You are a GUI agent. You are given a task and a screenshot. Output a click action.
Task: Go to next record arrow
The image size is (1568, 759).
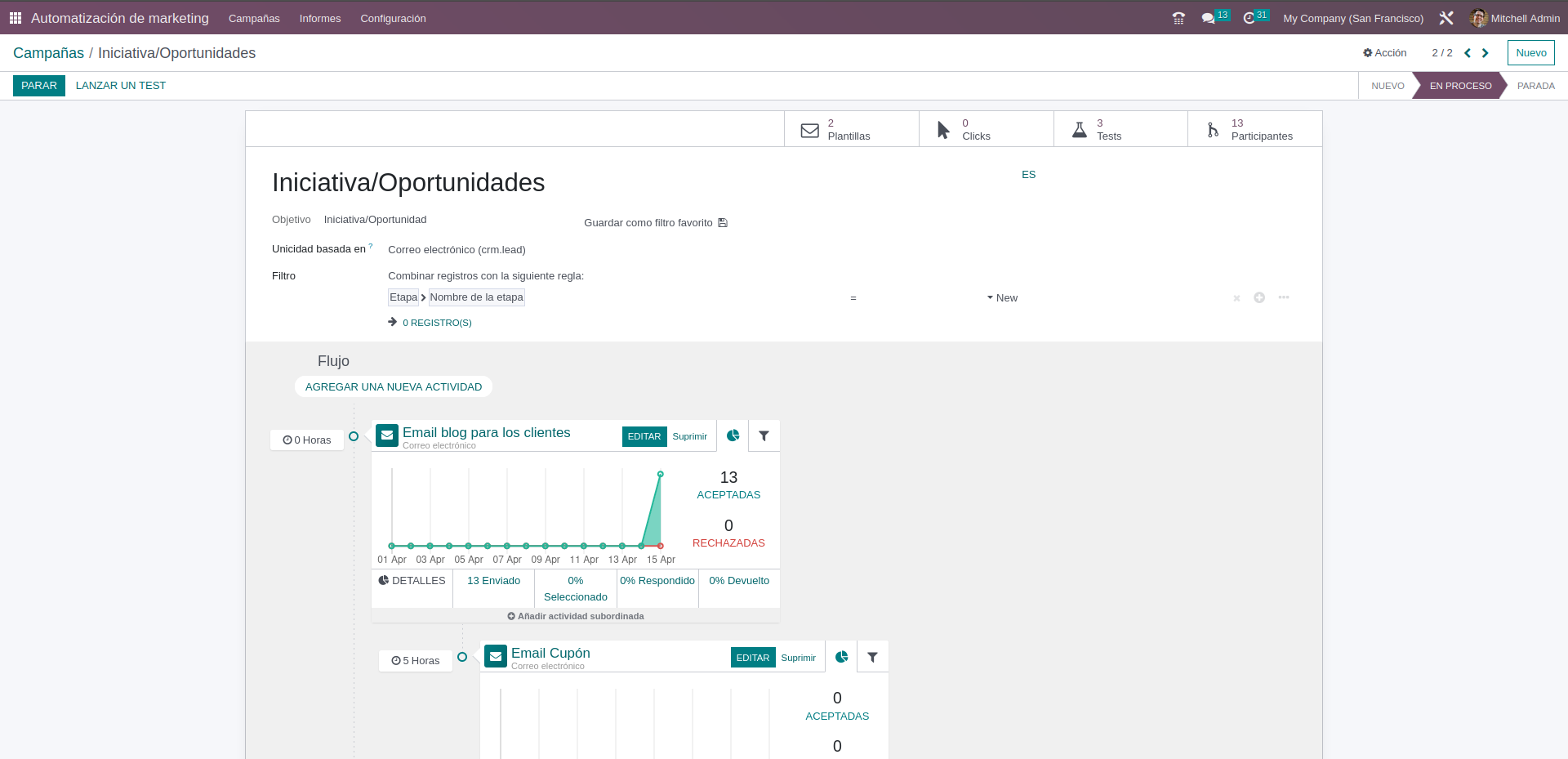[1486, 53]
